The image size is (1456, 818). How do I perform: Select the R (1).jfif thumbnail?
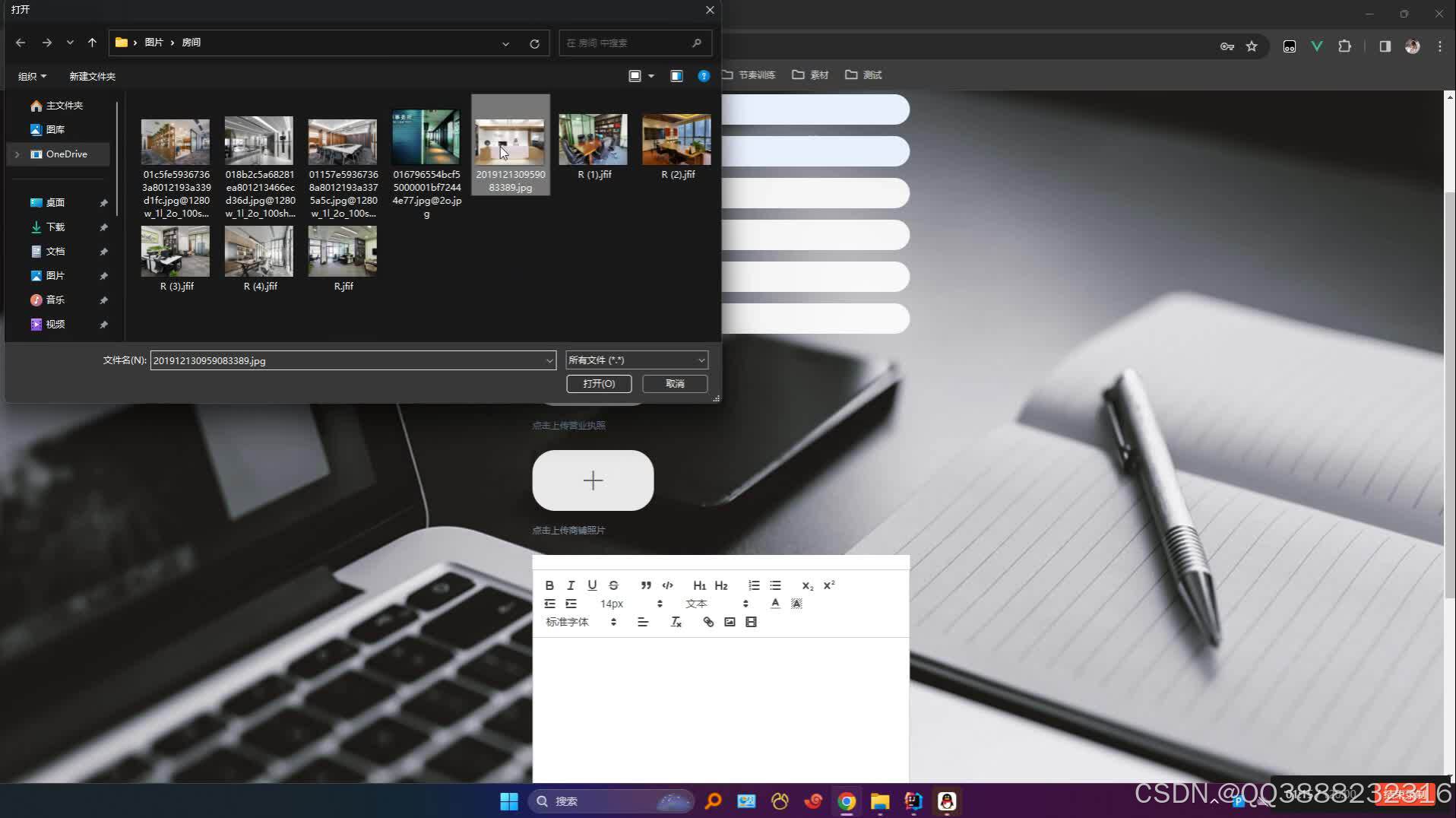(593, 140)
